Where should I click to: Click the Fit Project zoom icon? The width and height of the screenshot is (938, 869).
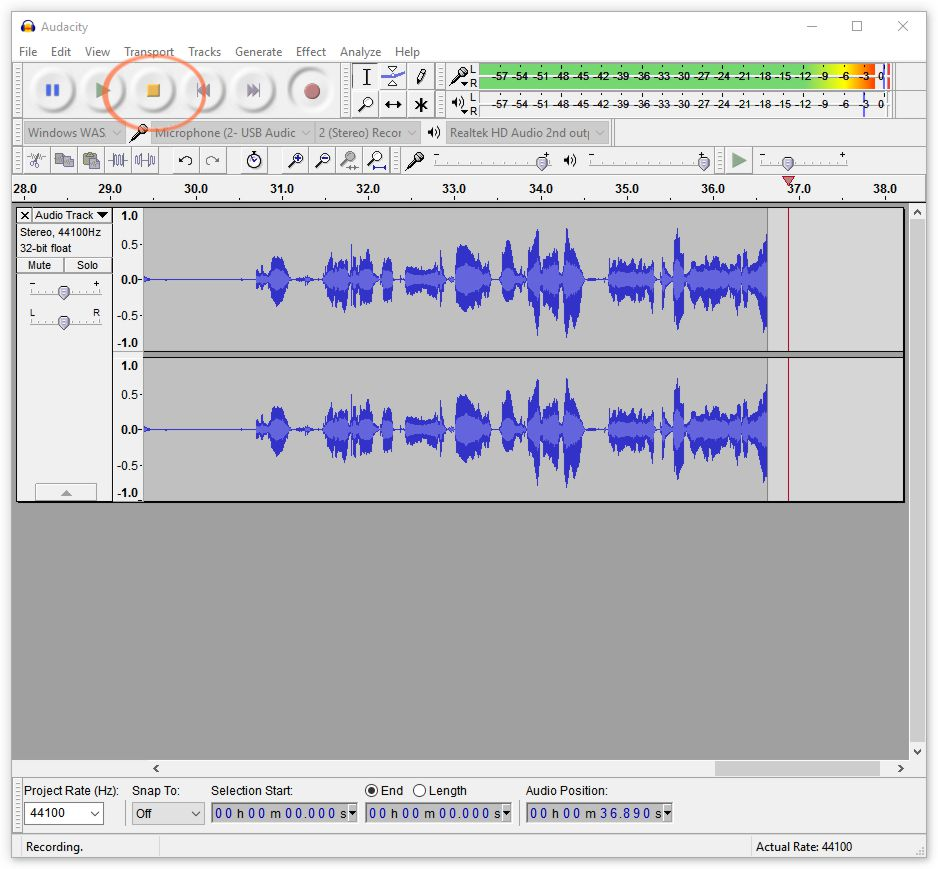[376, 160]
